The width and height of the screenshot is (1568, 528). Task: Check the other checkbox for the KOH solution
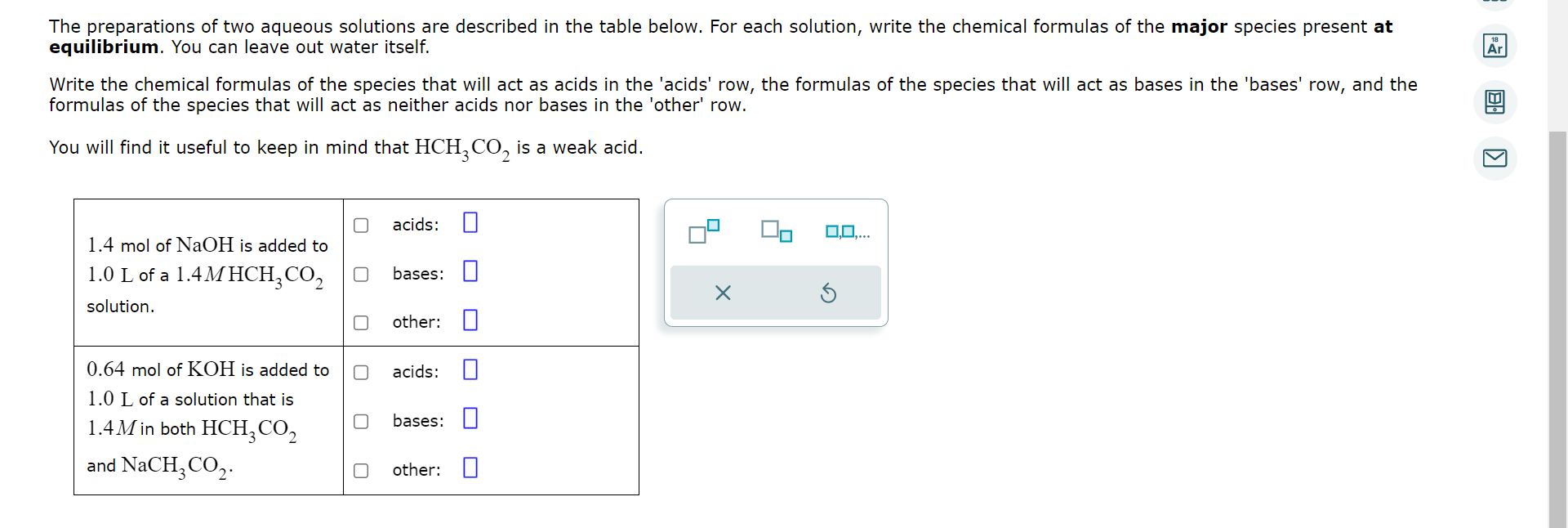(x=361, y=471)
